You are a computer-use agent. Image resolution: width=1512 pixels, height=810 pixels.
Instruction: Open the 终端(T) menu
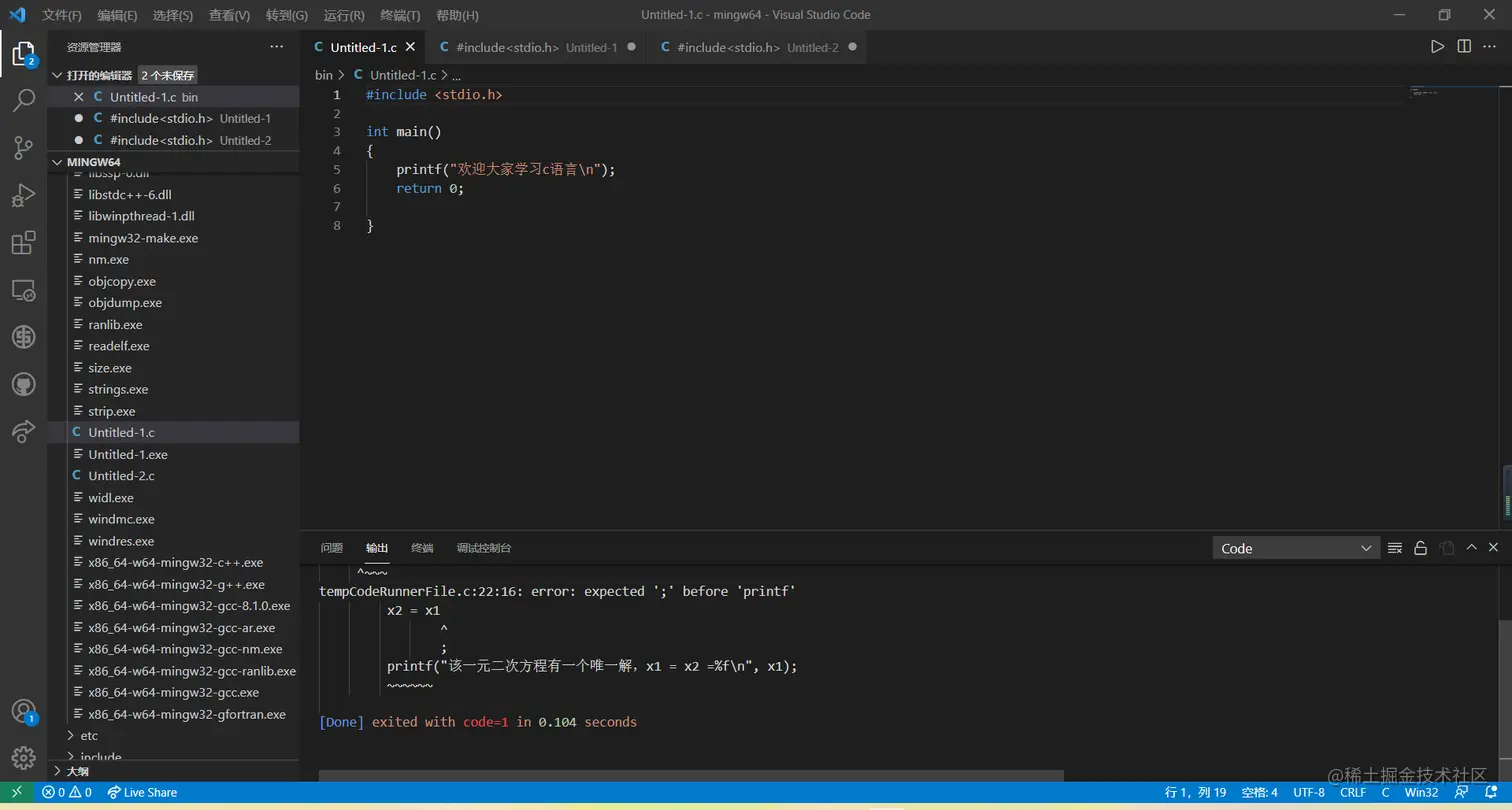click(401, 15)
